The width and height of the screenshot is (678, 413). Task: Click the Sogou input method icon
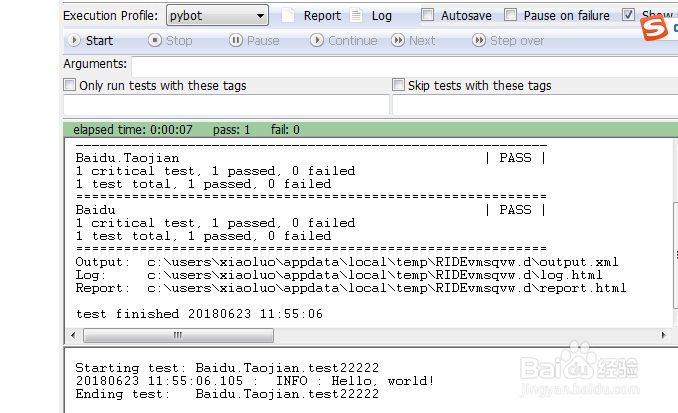pyautogui.click(x=655, y=31)
